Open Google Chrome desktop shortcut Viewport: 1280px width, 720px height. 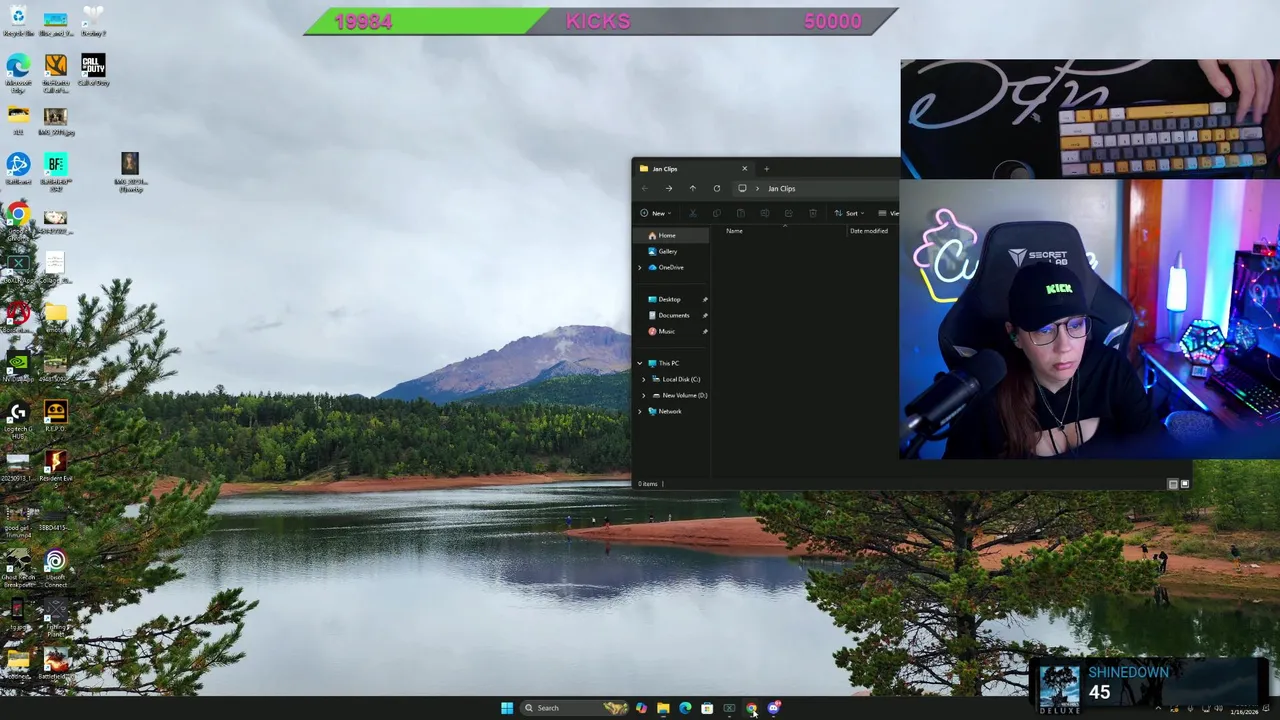click(x=18, y=220)
